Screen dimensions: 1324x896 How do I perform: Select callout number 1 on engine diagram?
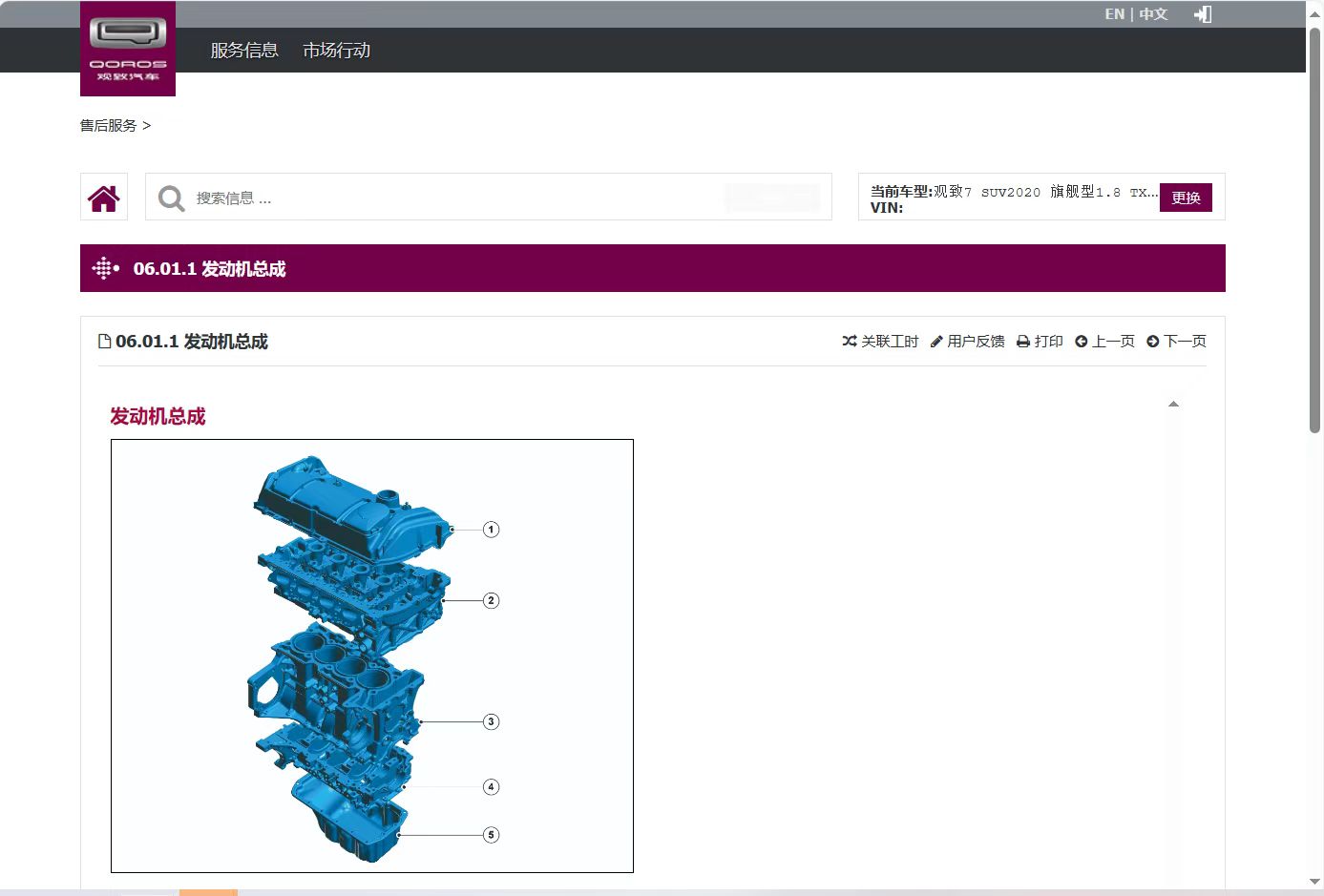click(491, 530)
